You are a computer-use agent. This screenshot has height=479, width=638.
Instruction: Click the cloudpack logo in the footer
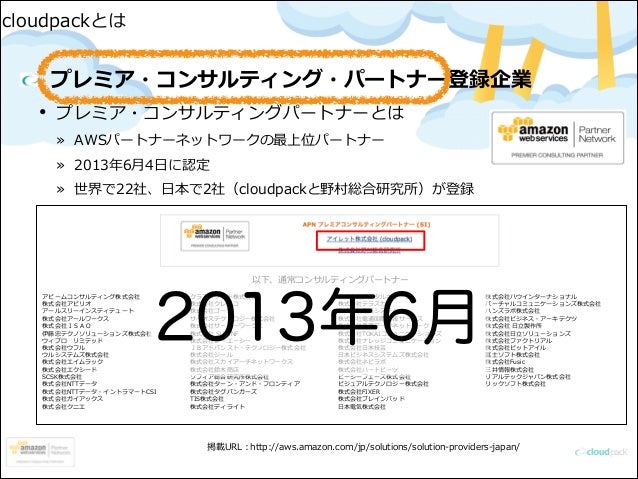[601, 452]
